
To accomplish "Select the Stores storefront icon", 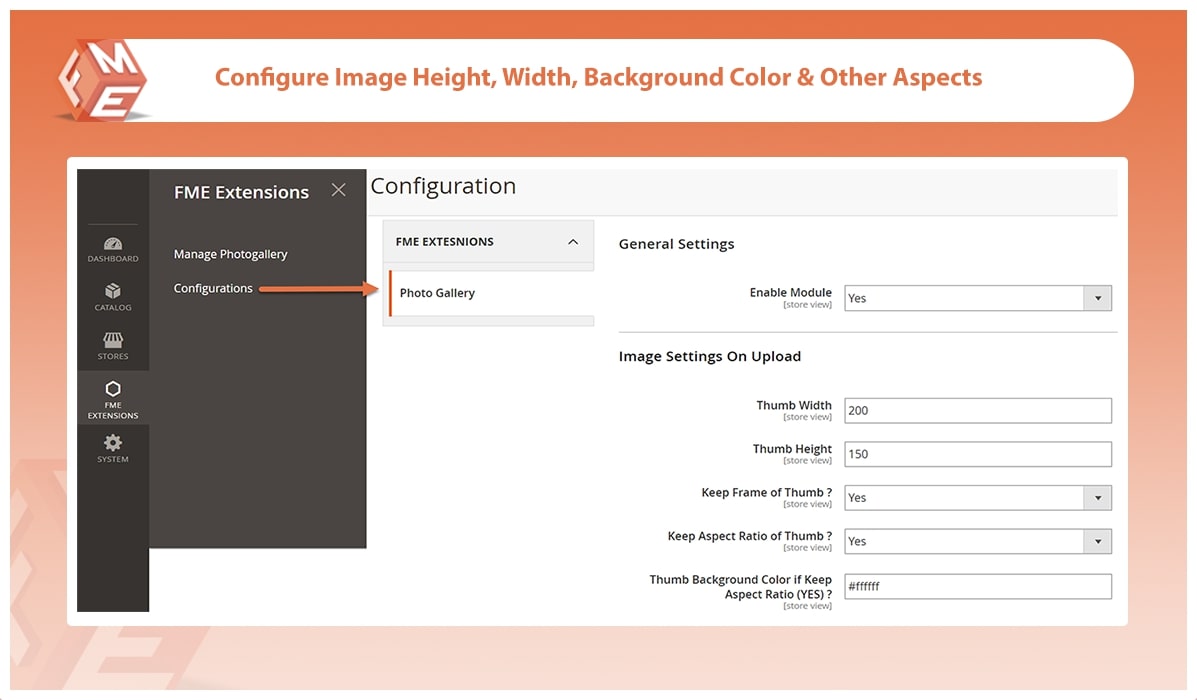I will (113, 341).
